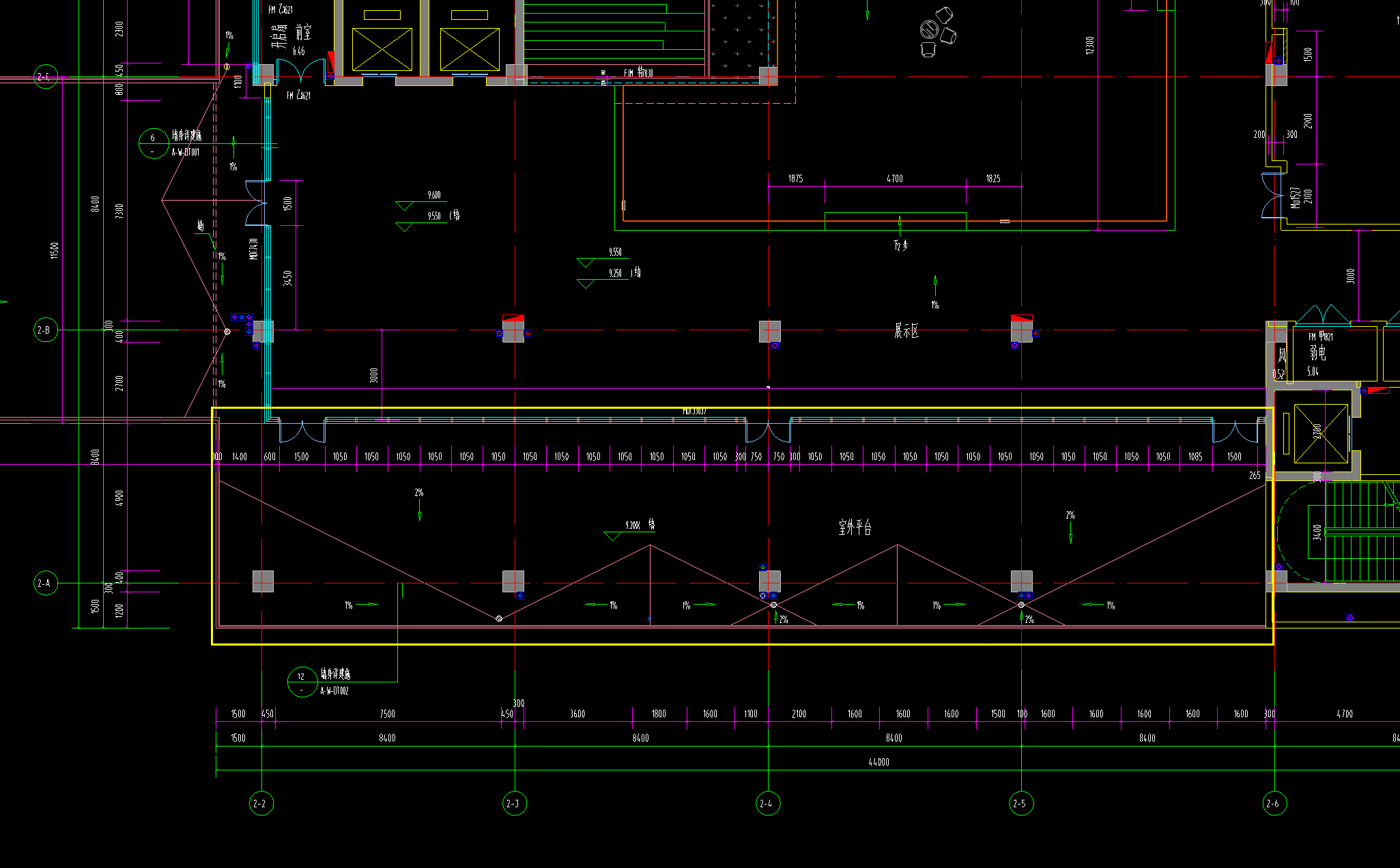
Task: Select the 1085 dimension text
Action: pyautogui.click(x=1195, y=457)
